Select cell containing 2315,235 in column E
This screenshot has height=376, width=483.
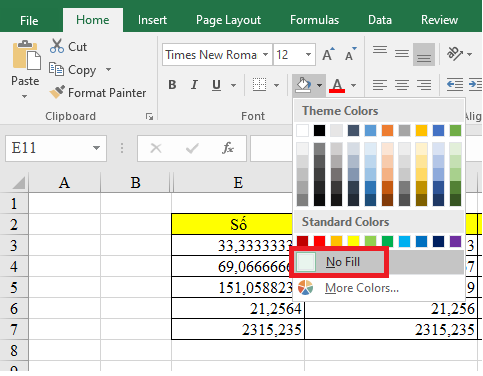pos(238,330)
